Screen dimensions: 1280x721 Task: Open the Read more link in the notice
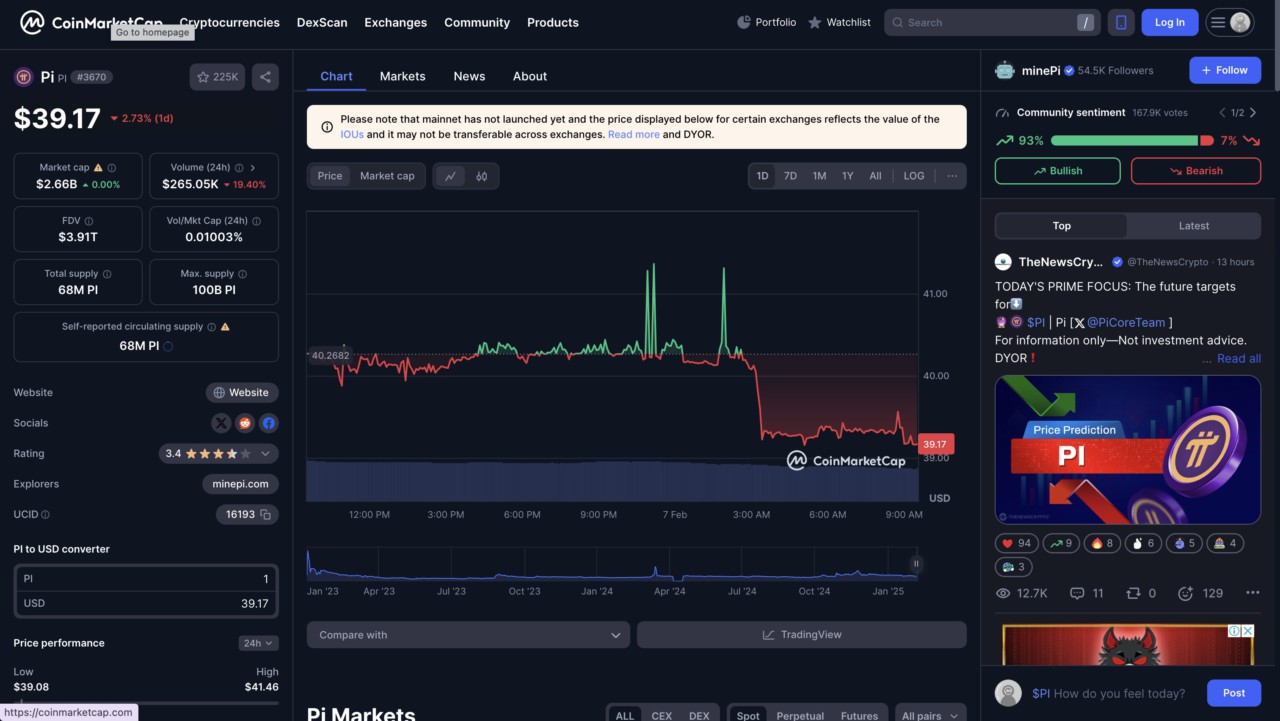pyautogui.click(x=634, y=133)
